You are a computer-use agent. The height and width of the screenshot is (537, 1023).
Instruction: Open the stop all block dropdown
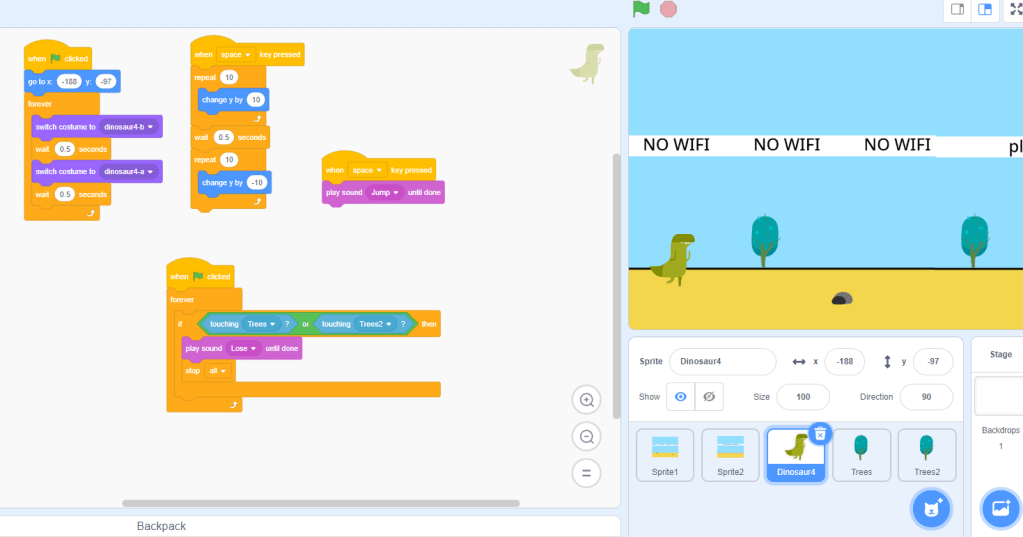pyautogui.click(x=223, y=371)
